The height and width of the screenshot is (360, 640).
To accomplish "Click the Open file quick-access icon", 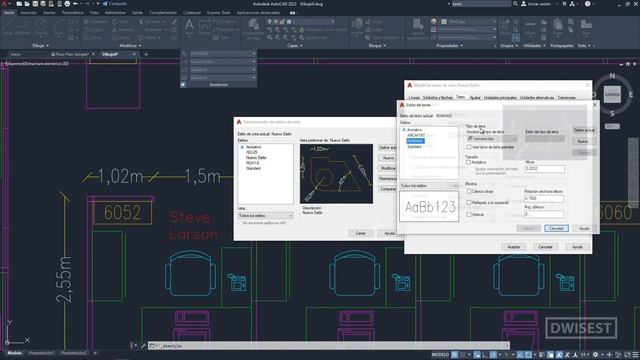I will pos(27,4).
